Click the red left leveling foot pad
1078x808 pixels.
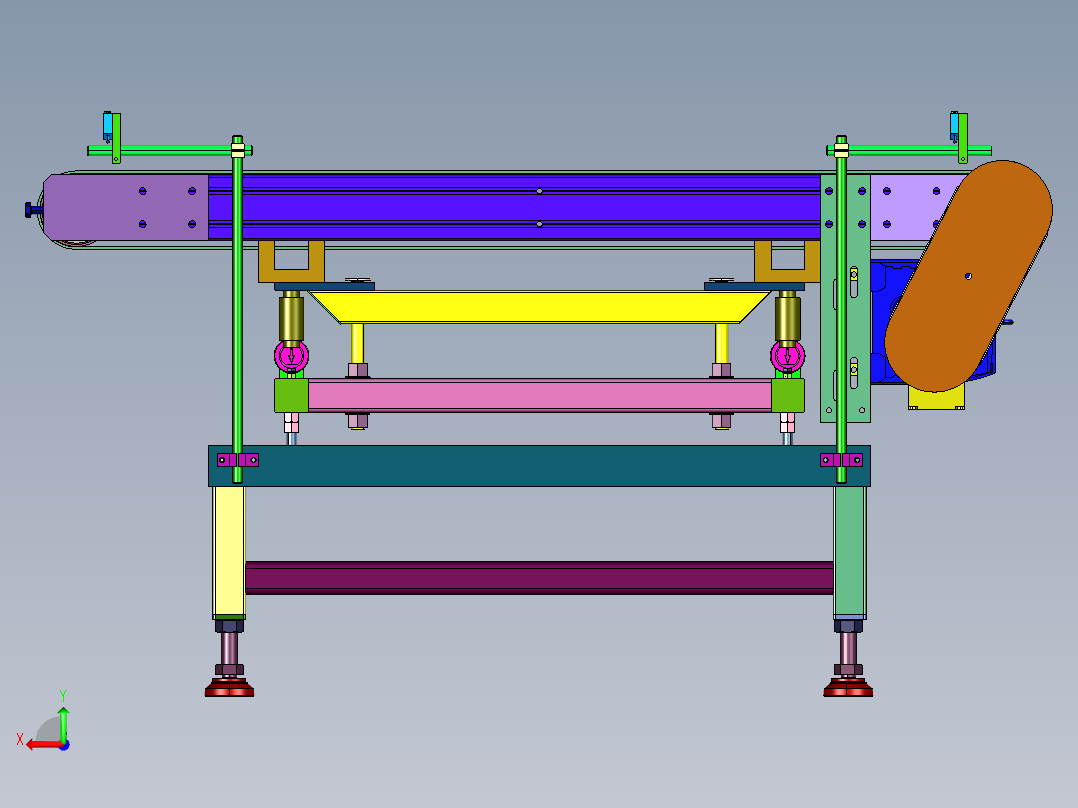(x=229, y=689)
